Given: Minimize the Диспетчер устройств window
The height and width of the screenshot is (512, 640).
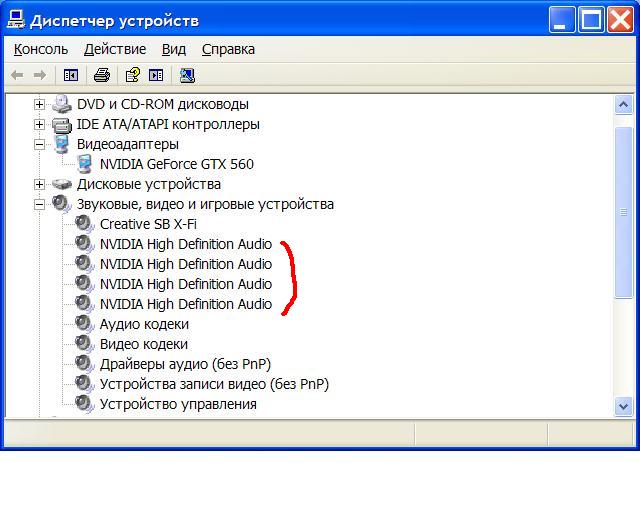Looking at the screenshot, I should pyautogui.click(x=561, y=20).
